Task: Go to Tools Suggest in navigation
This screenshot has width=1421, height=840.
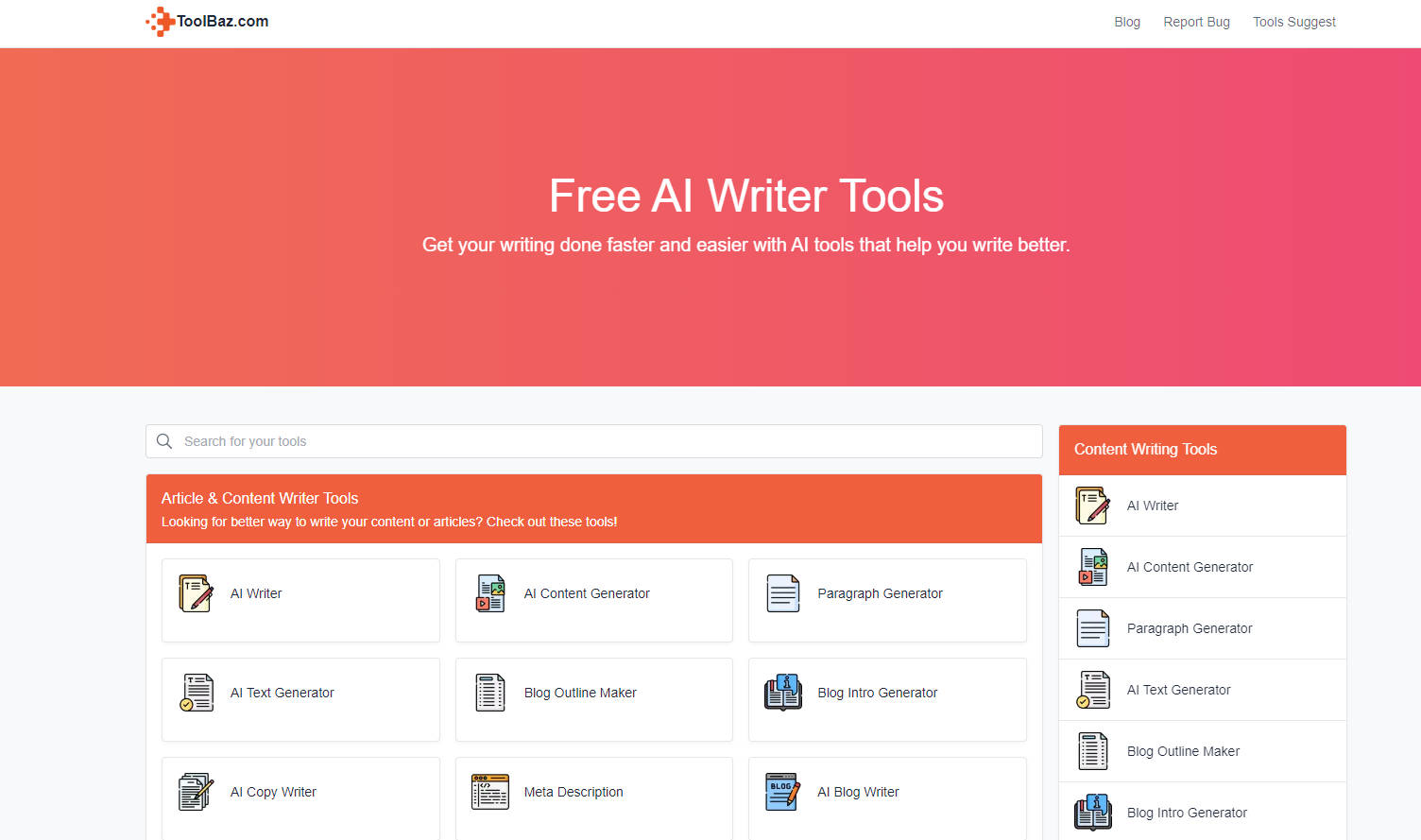Action: point(1293,22)
